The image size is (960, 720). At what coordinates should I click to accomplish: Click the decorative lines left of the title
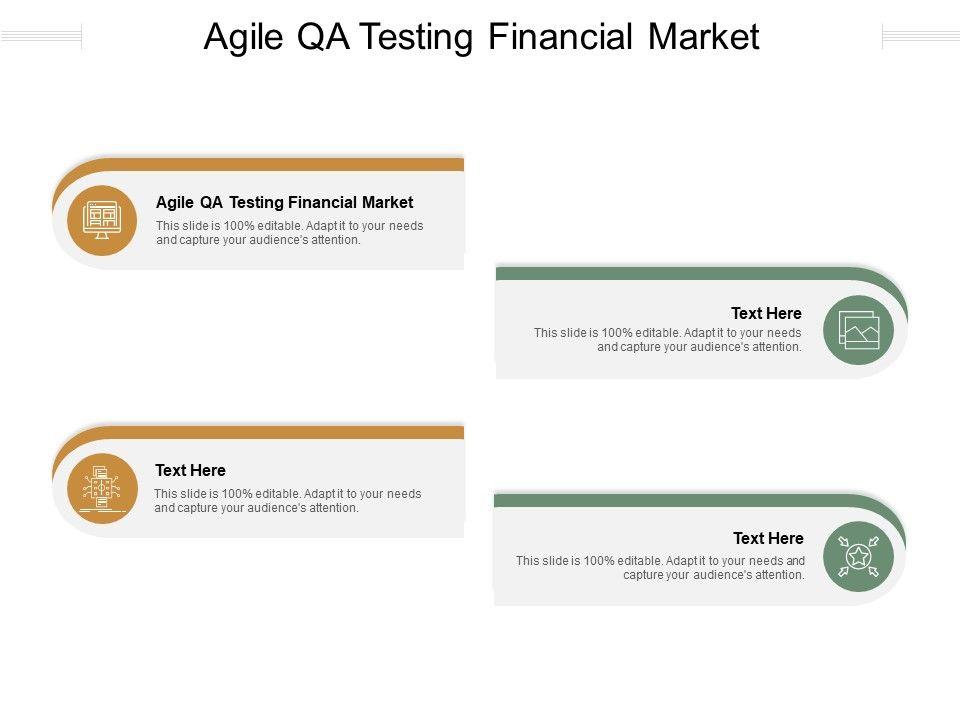tap(41, 37)
